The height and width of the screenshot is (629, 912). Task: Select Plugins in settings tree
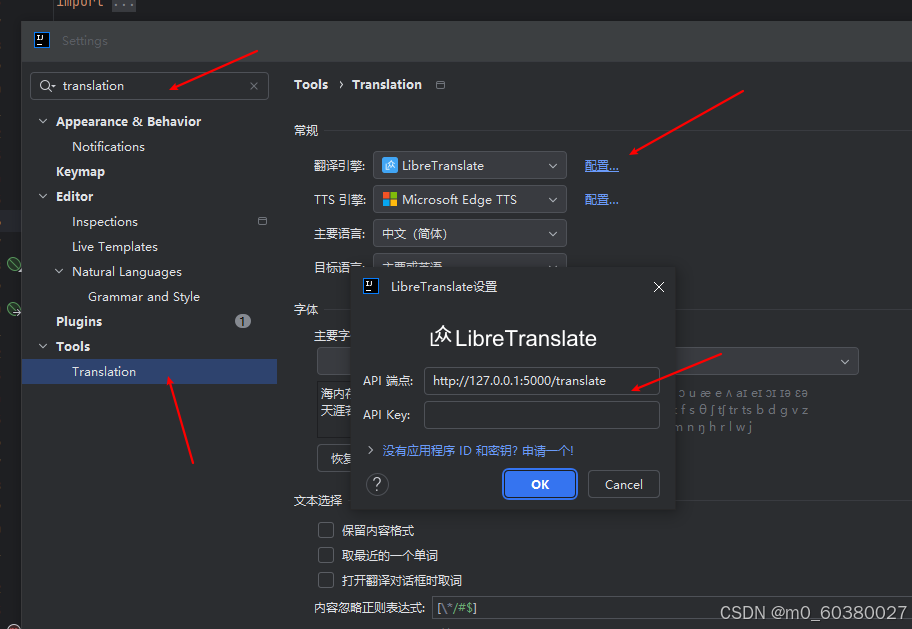(x=79, y=321)
